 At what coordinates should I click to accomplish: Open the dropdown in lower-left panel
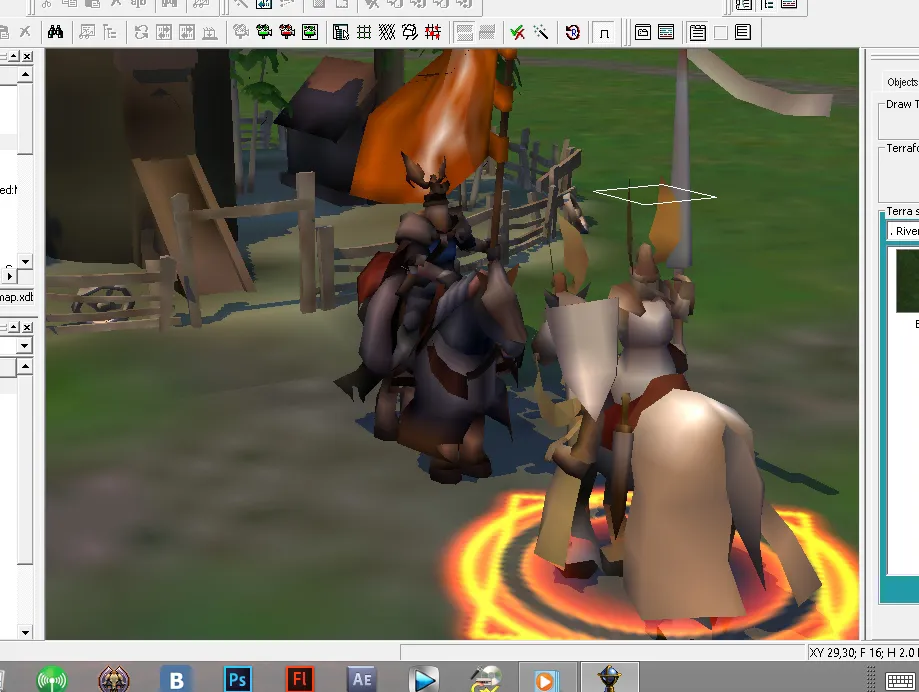[24, 346]
